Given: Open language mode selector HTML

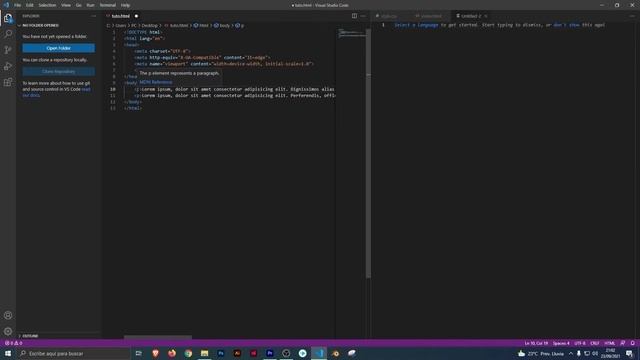Looking at the screenshot, I should [609, 343].
